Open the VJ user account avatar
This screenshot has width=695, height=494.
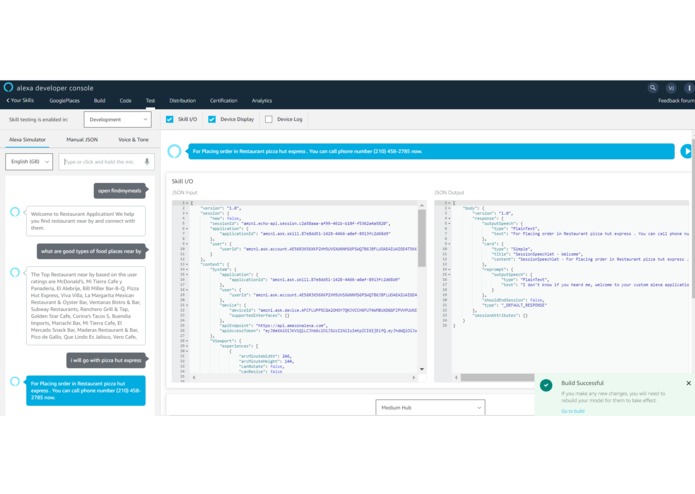pos(671,88)
